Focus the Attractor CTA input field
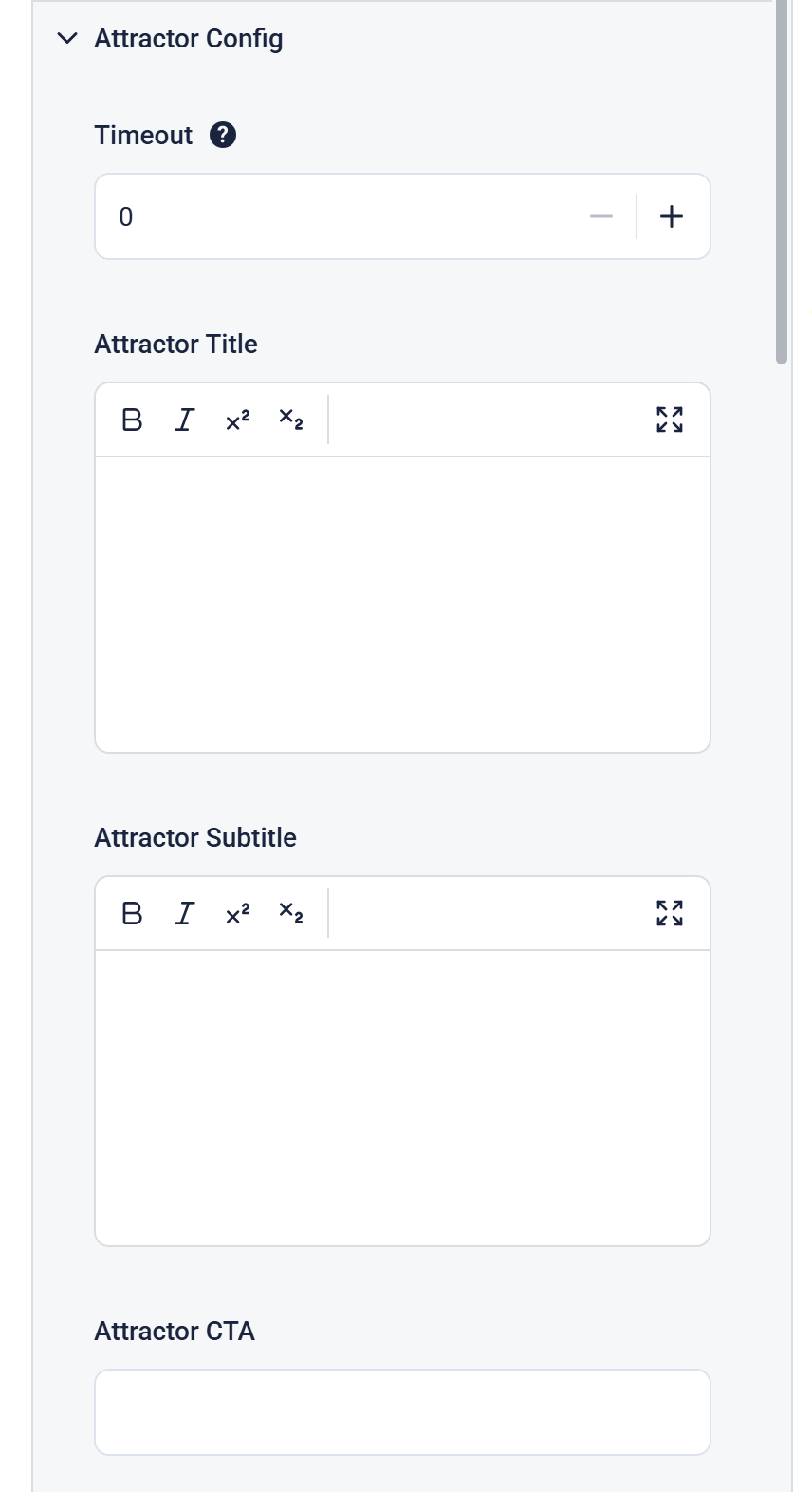 point(402,1412)
